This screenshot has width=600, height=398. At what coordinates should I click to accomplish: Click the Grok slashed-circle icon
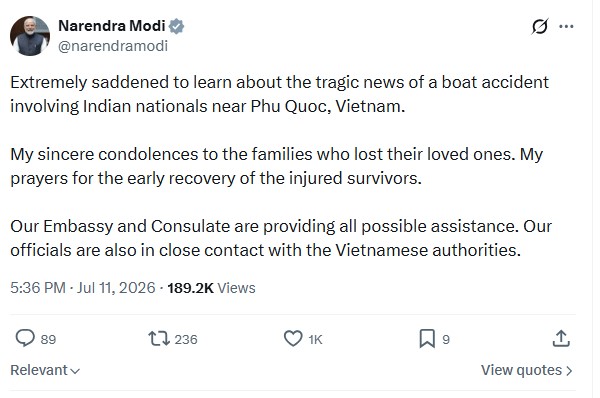pyautogui.click(x=540, y=26)
